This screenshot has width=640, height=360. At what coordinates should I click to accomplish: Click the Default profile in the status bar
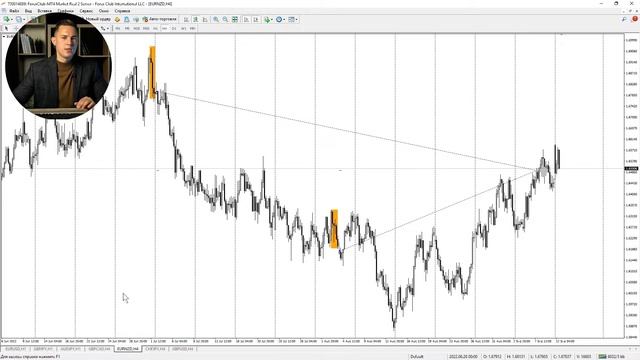417,357
